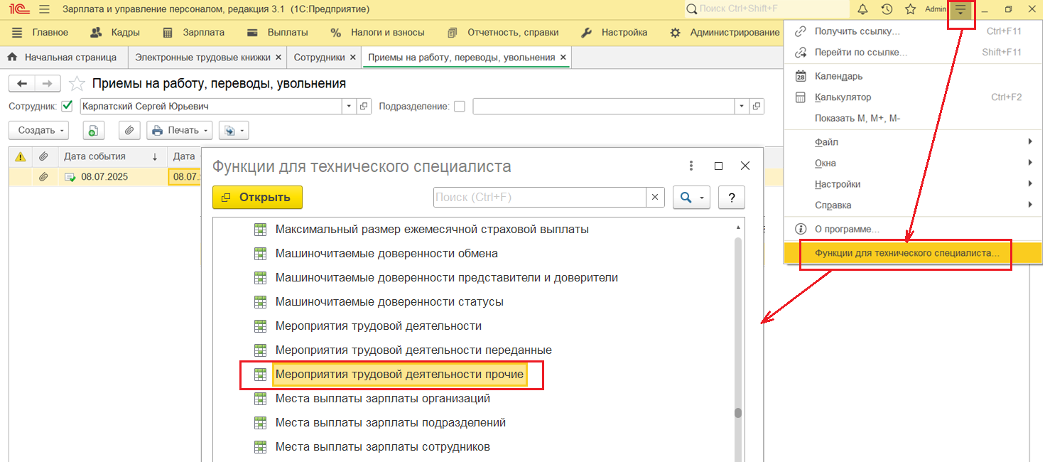Viewport: 1045px width, 462px height.
Task: Open the Настройки submenu
Action: [838, 184]
